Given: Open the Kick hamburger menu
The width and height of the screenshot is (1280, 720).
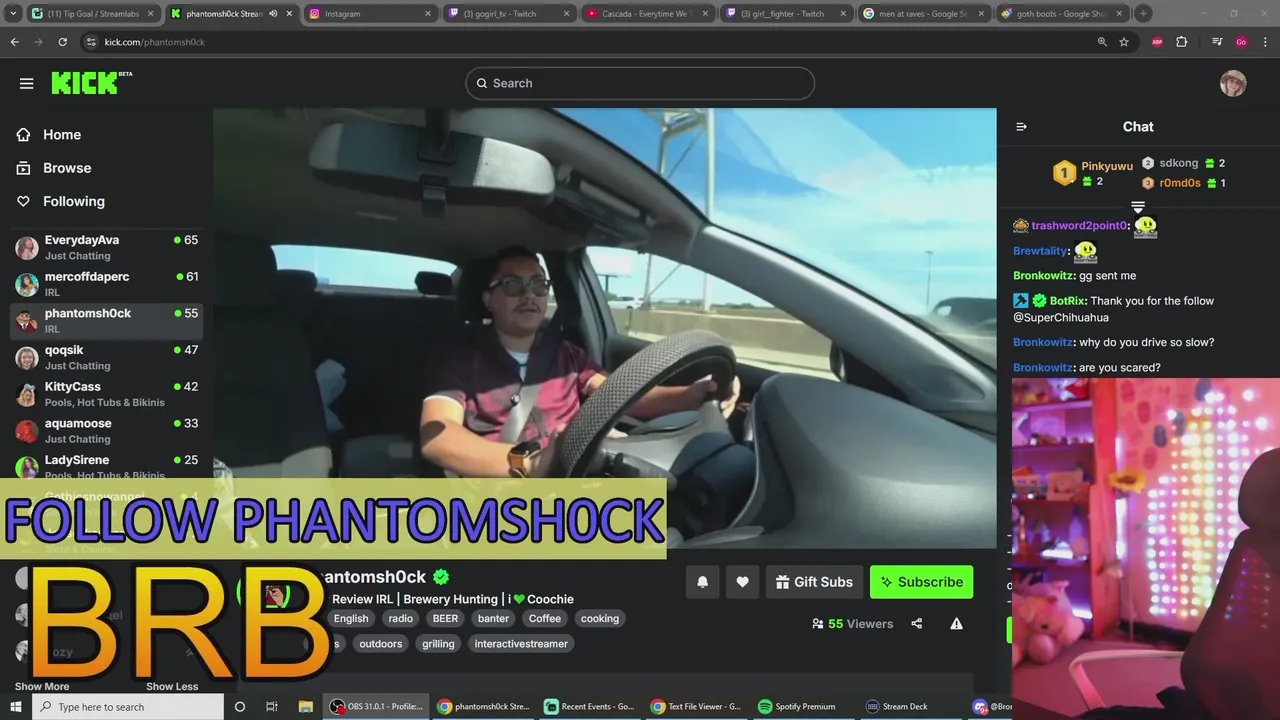Looking at the screenshot, I should (27, 84).
